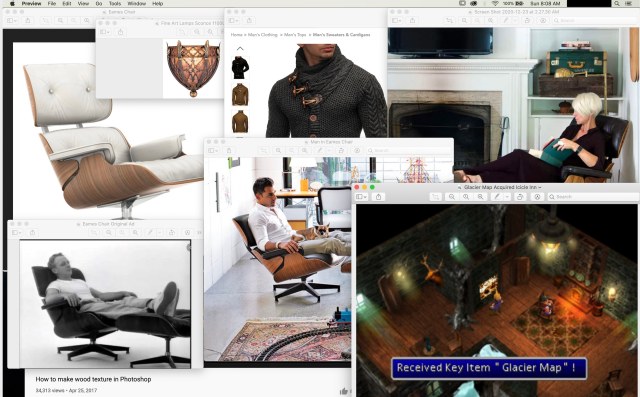
Task: Click Men's Tops breadcrumb link
Action: click(295, 35)
